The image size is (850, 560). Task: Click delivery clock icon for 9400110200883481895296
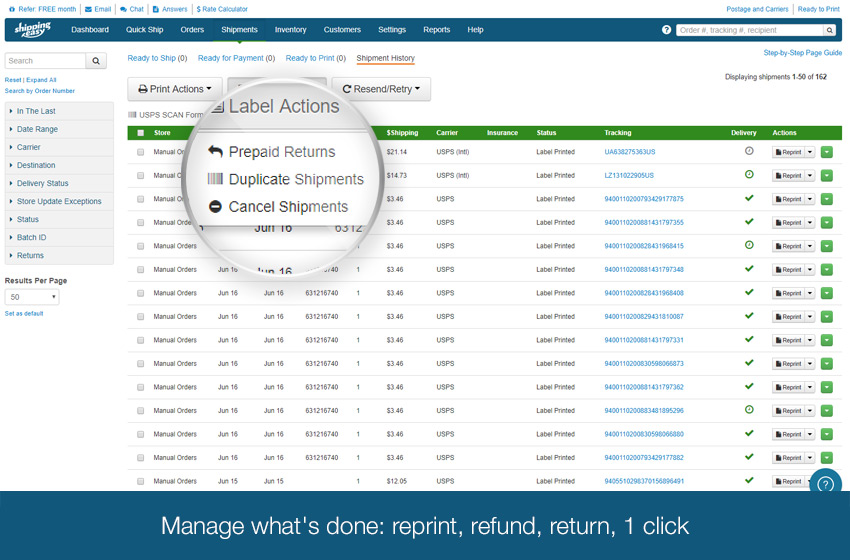coord(749,409)
